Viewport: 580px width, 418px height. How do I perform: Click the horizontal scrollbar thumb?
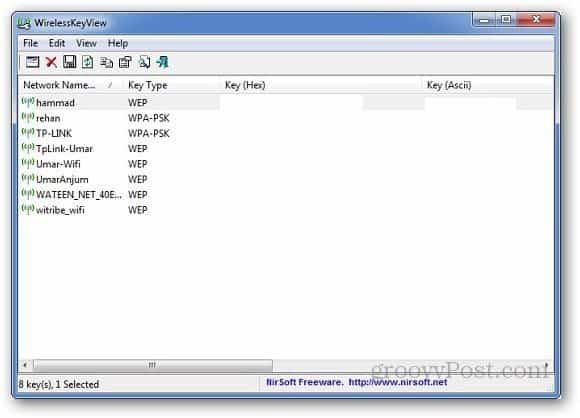[x=152, y=365]
